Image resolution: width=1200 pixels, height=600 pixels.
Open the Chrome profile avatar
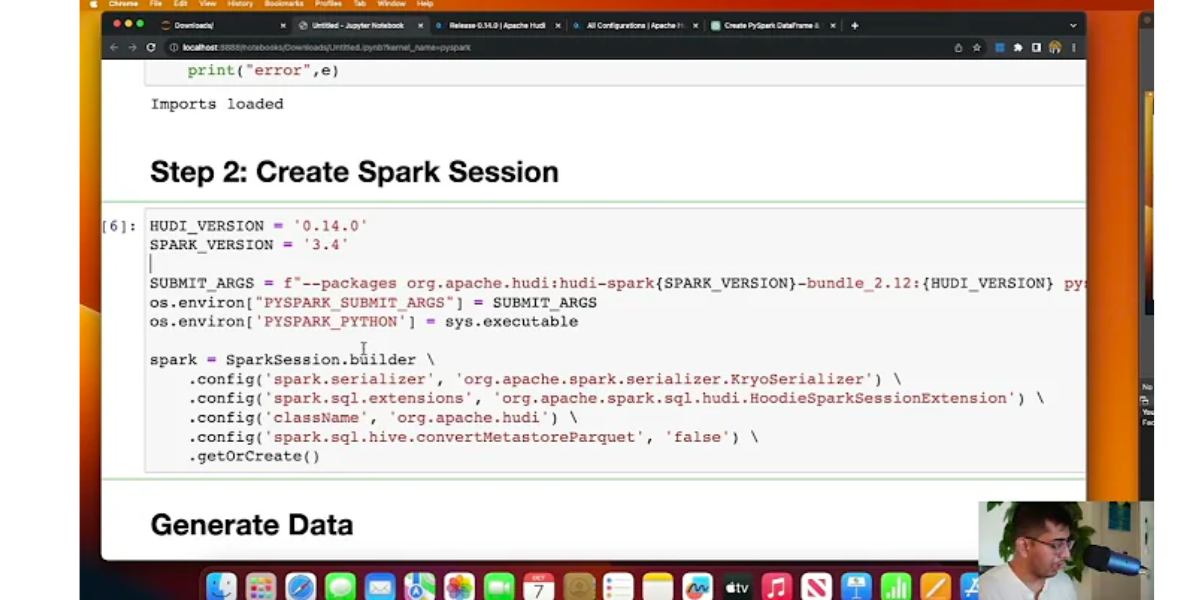pyautogui.click(x=1055, y=47)
